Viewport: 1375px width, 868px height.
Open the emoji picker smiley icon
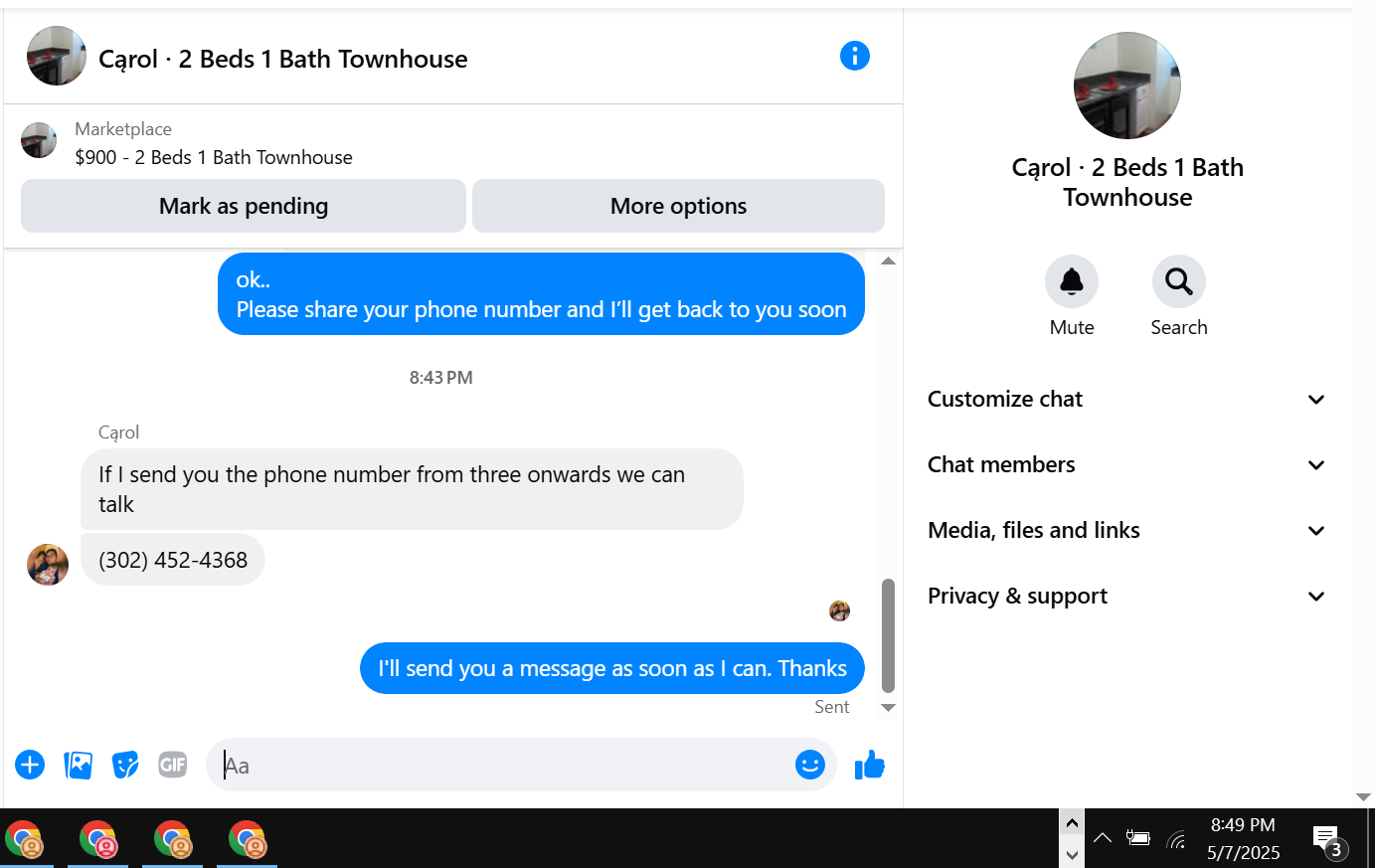(810, 765)
